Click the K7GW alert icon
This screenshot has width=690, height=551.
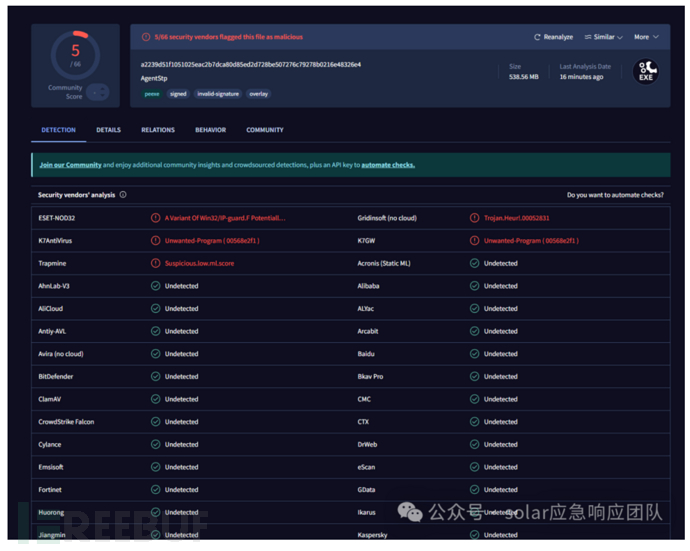(x=474, y=240)
